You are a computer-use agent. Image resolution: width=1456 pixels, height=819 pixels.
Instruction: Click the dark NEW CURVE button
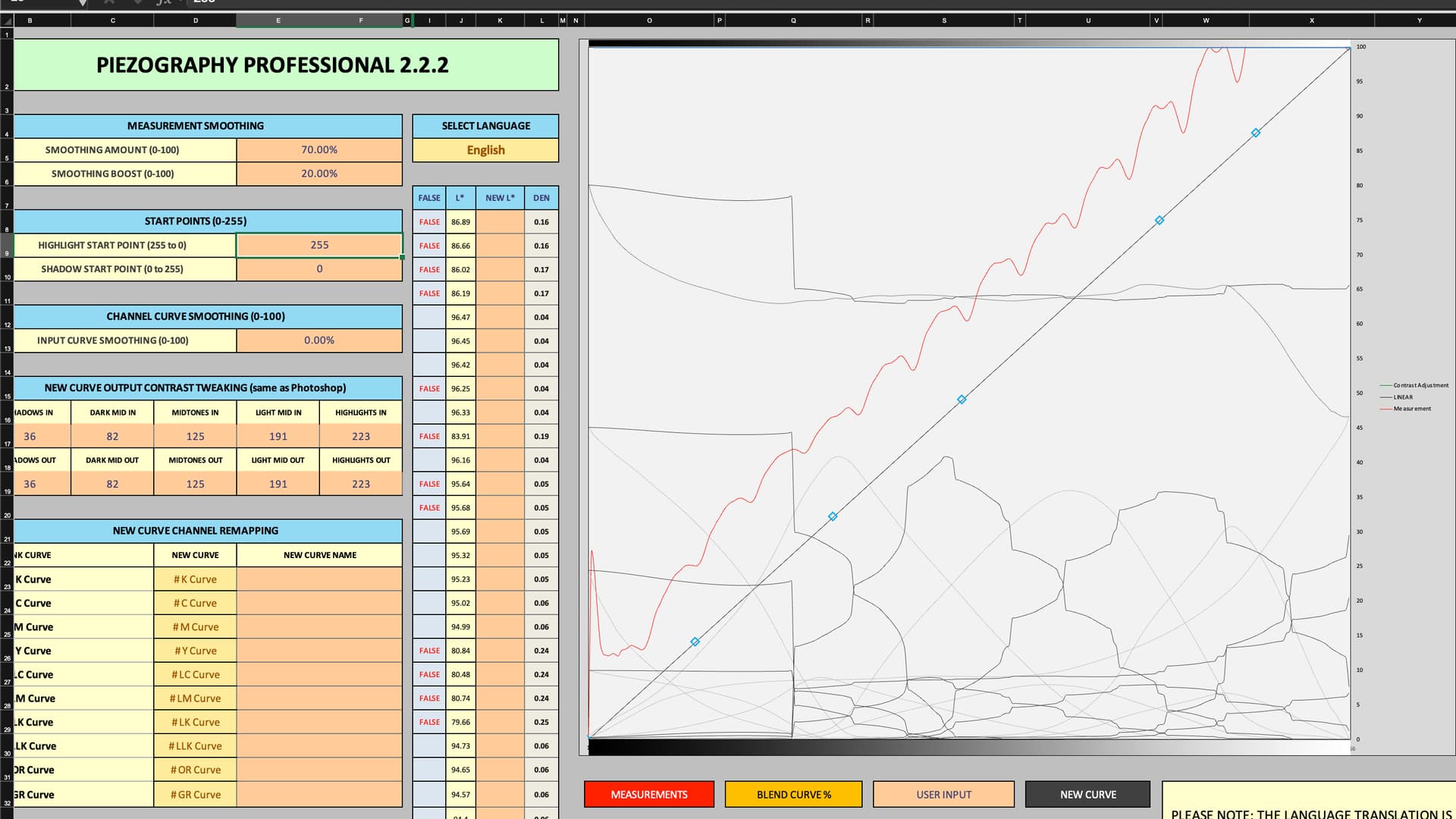1087,795
